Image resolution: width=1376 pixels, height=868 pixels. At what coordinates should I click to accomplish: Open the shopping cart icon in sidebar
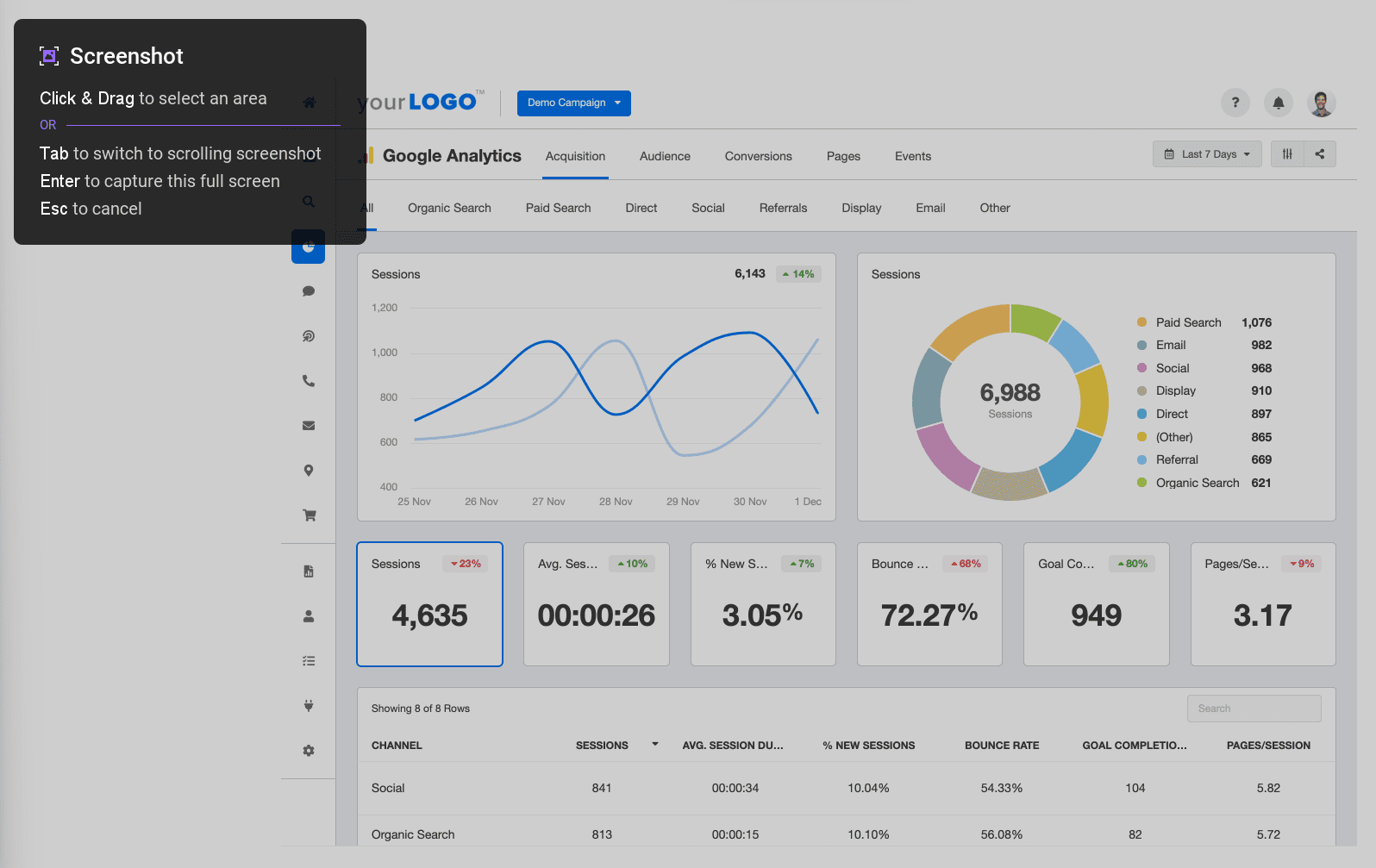point(309,515)
